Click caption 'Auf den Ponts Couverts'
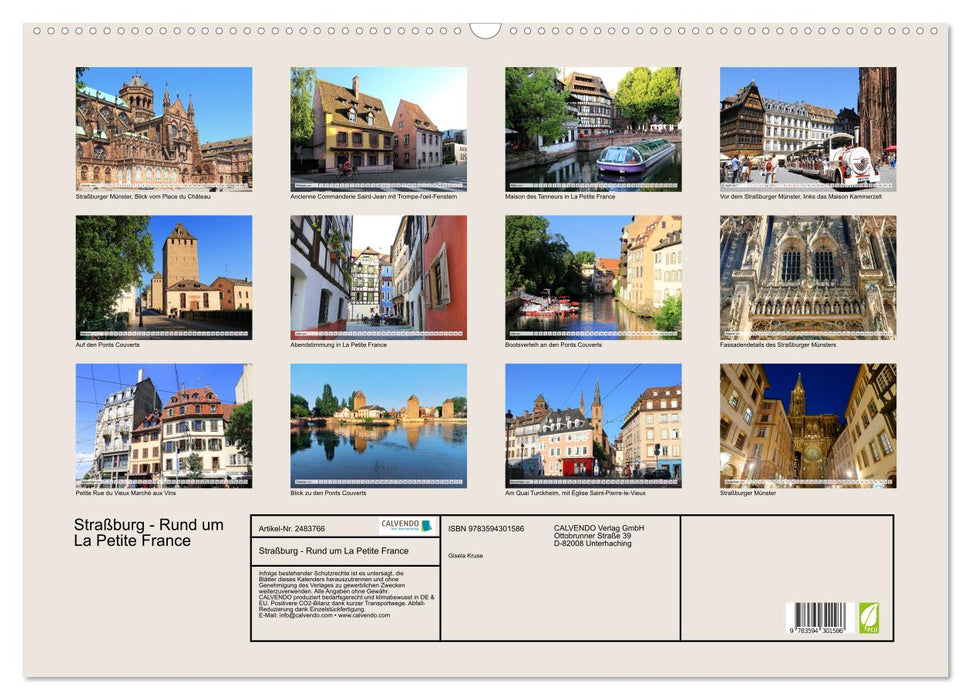 pyautogui.click(x=107, y=344)
